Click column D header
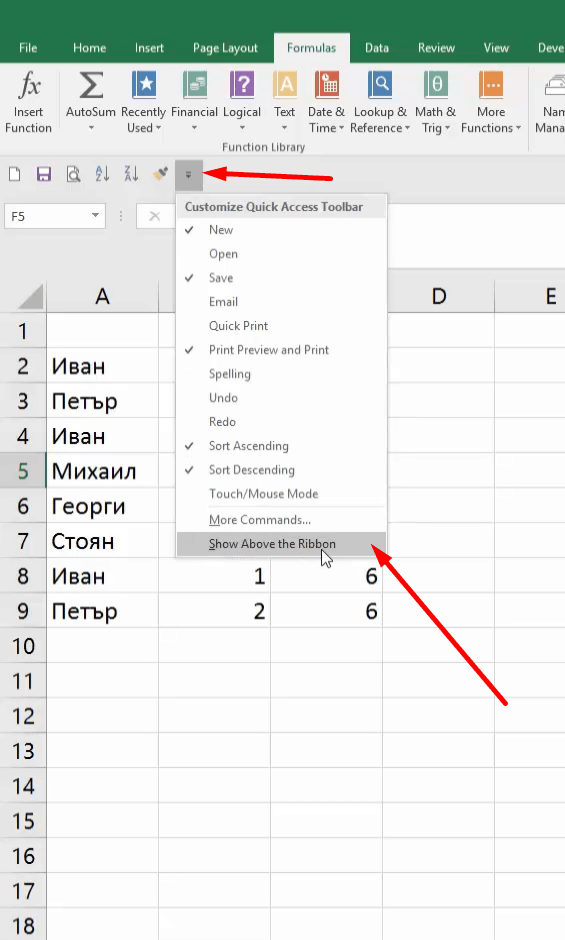The image size is (565, 940). tap(438, 296)
